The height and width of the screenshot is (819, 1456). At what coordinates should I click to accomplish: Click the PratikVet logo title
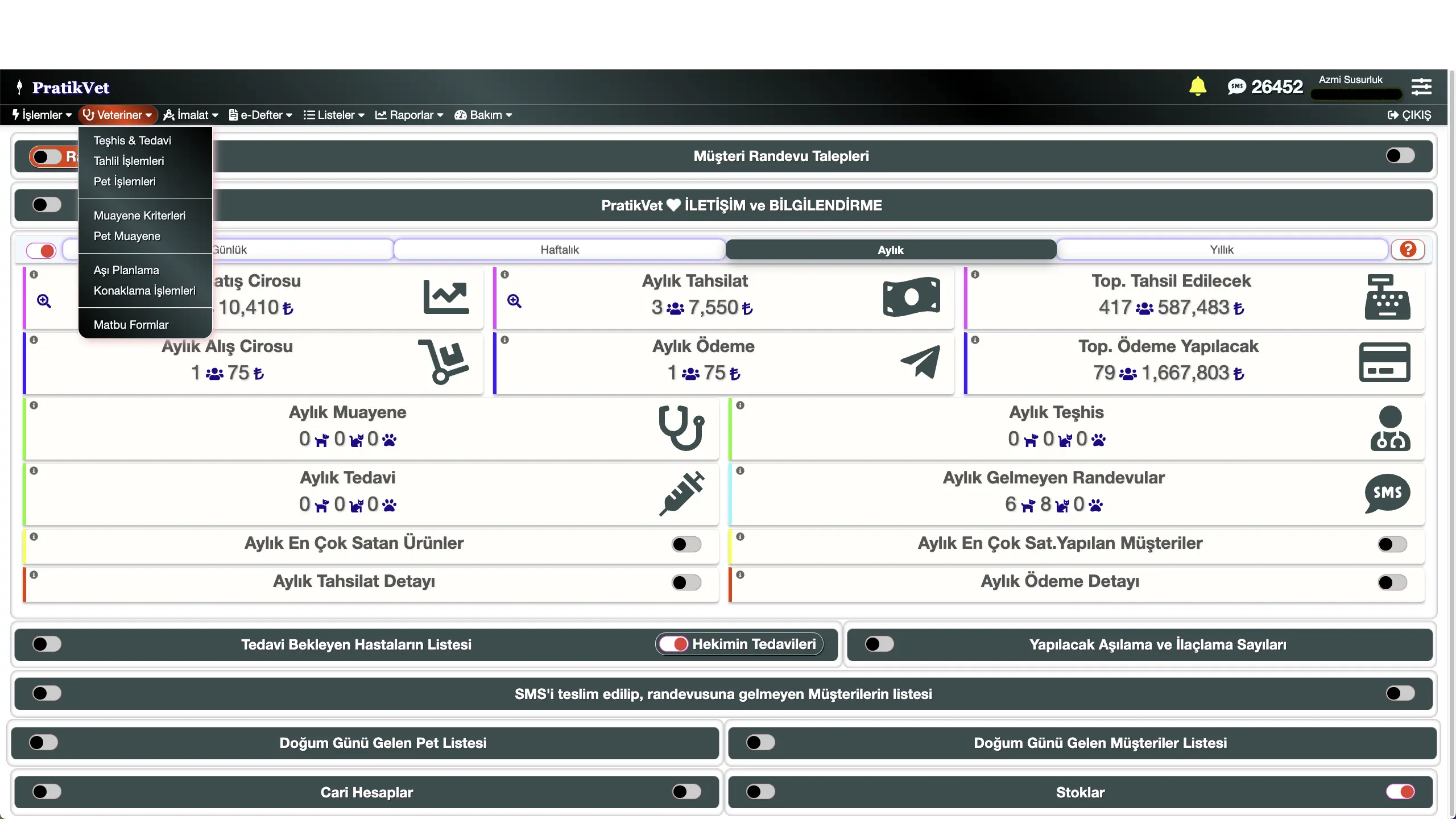pos(71,88)
